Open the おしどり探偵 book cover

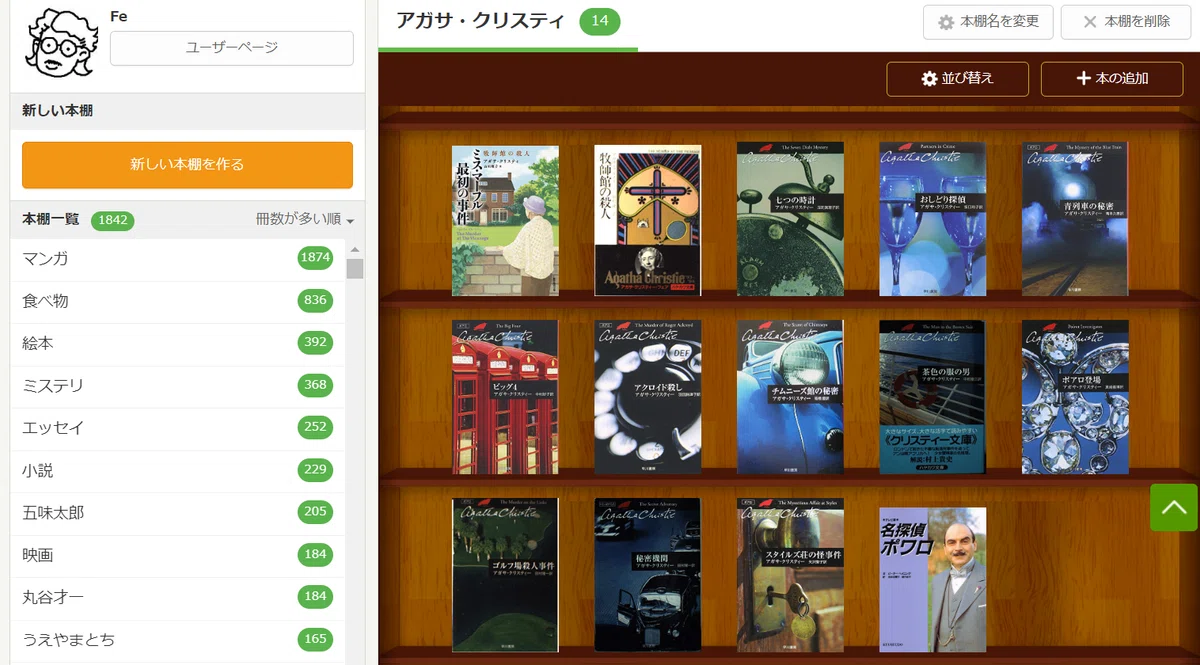[x=933, y=219]
